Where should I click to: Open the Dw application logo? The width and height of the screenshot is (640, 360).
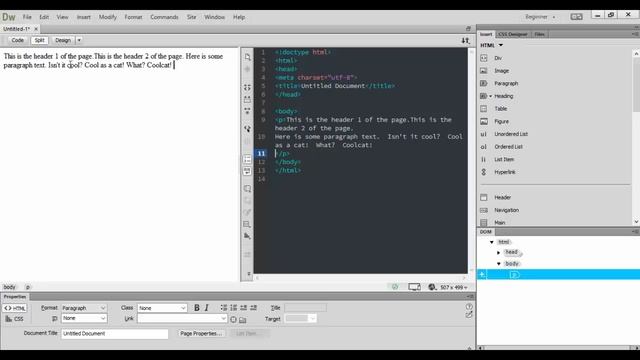tap(9, 17)
